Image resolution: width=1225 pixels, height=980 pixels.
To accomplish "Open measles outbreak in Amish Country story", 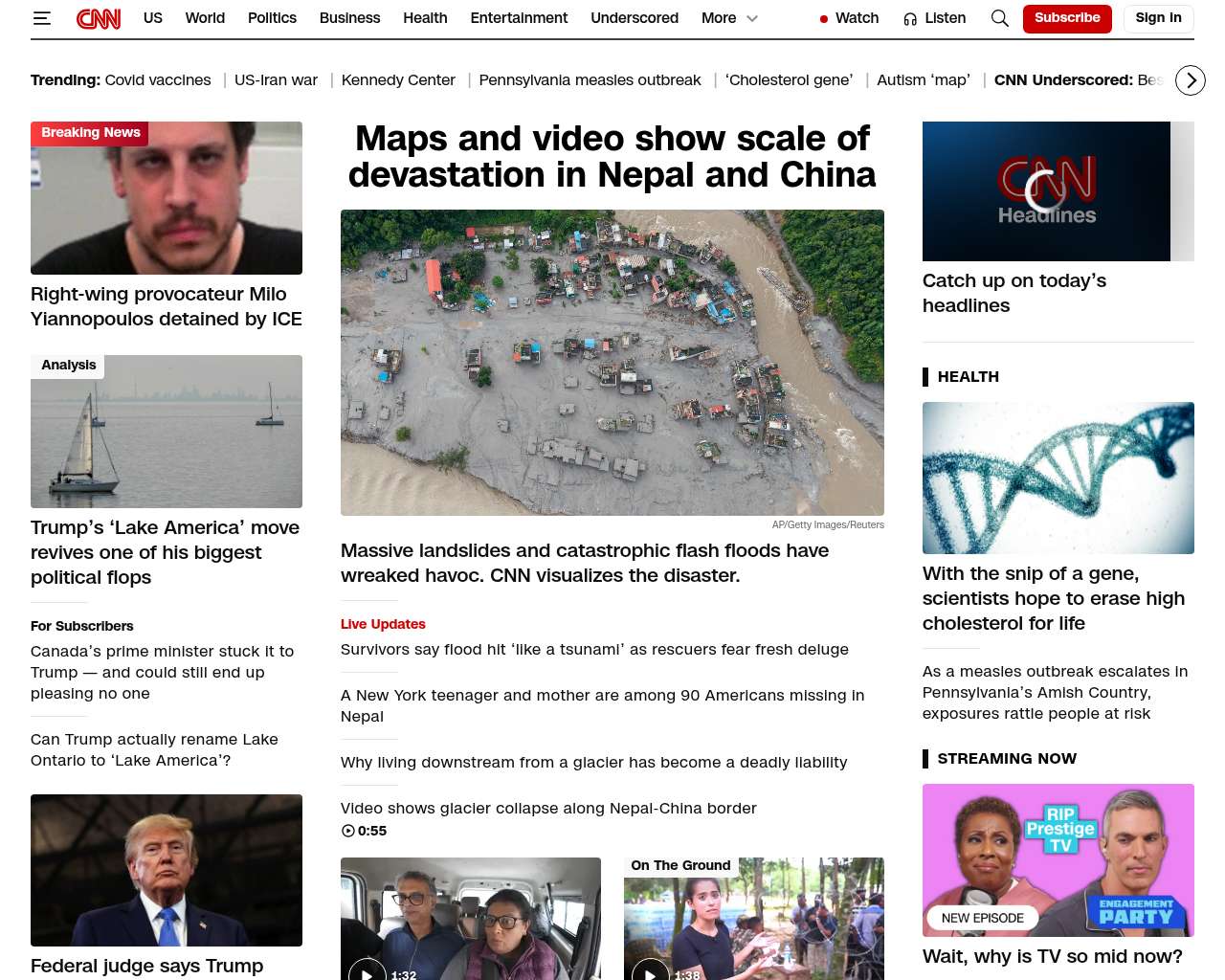I will coord(1056,692).
